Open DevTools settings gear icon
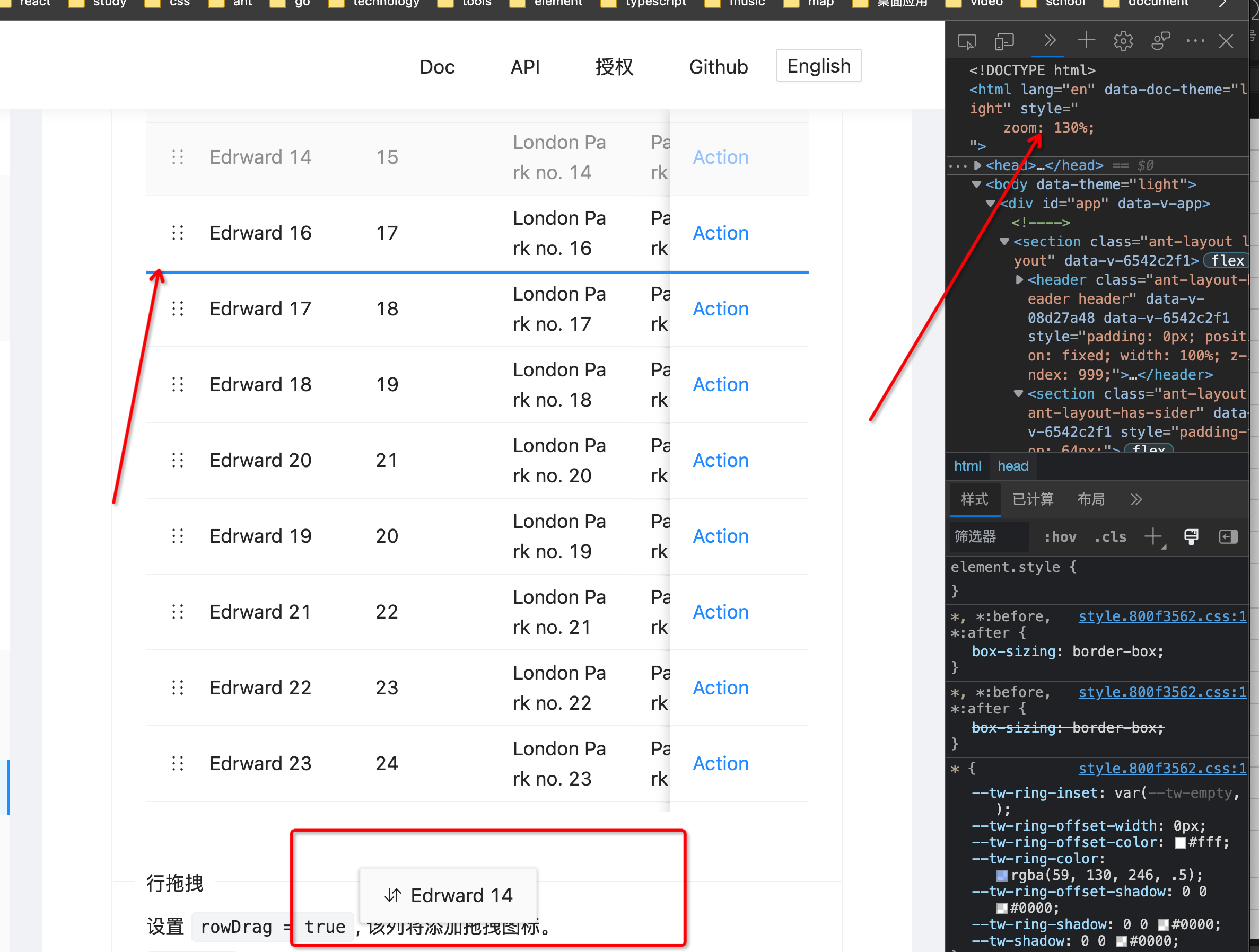This screenshot has height=952, width=1259. [1123, 41]
